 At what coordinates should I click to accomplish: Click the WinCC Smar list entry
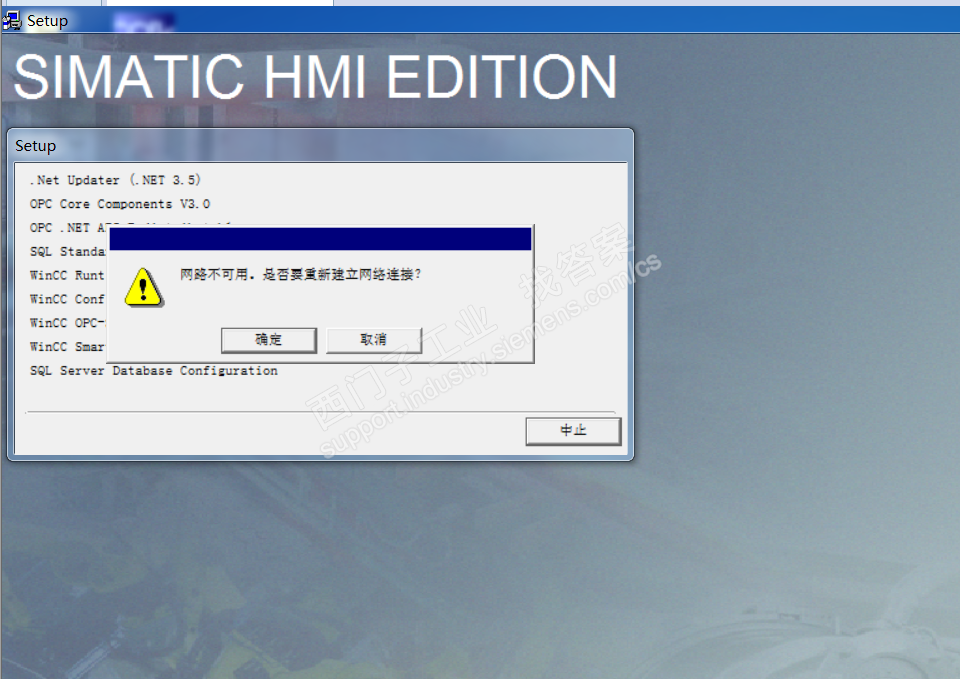coord(67,347)
